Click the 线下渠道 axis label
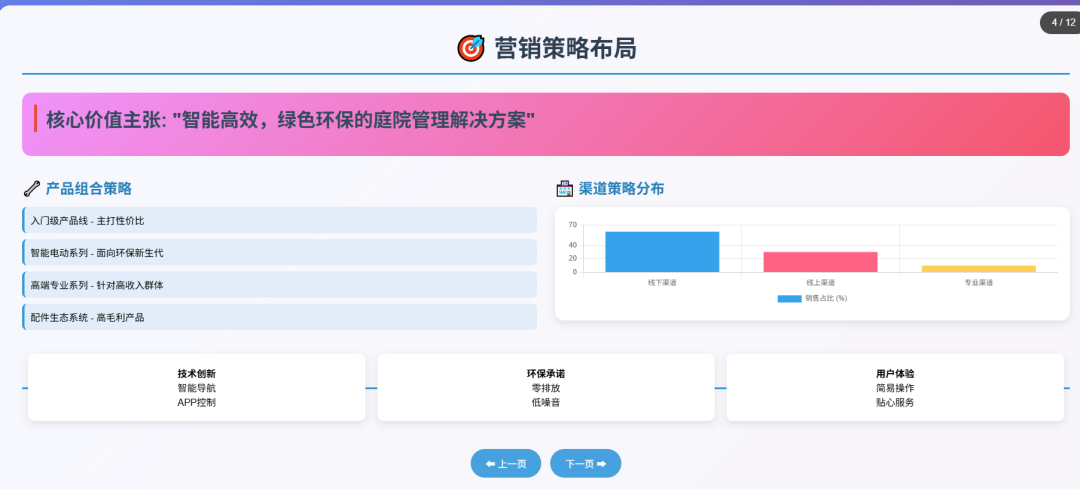This screenshot has height=489, width=1080. click(x=662, y=282)
